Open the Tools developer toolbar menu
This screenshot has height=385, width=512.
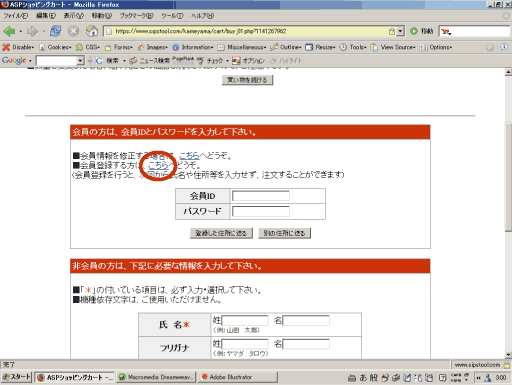353,47
